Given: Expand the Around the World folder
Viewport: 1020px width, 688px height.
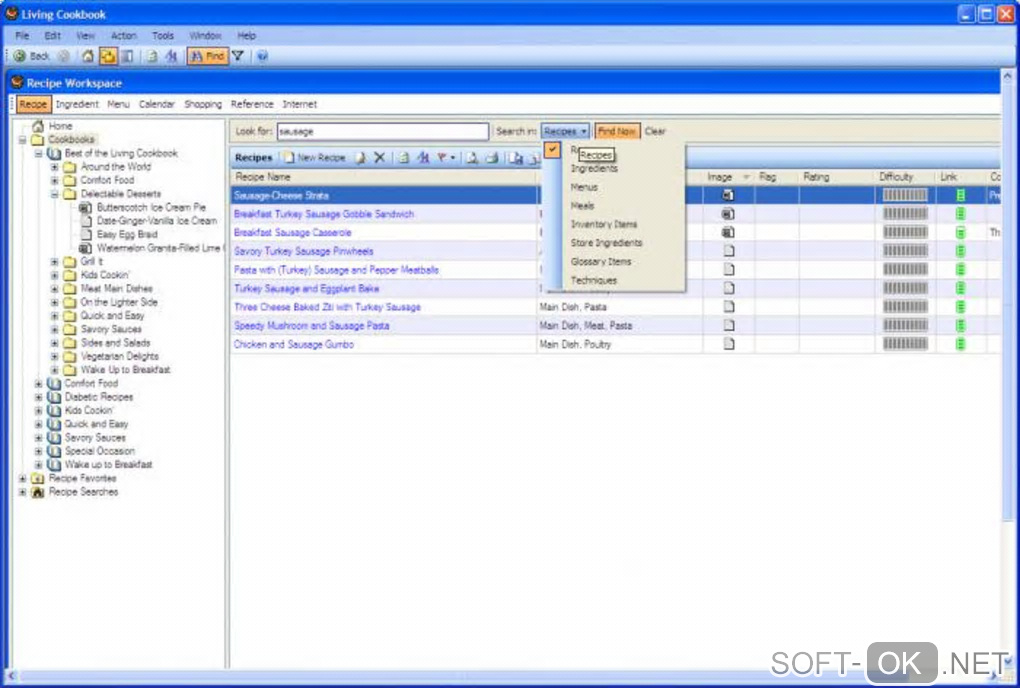Looking at the screenshot, I should [x=55, y=167].
